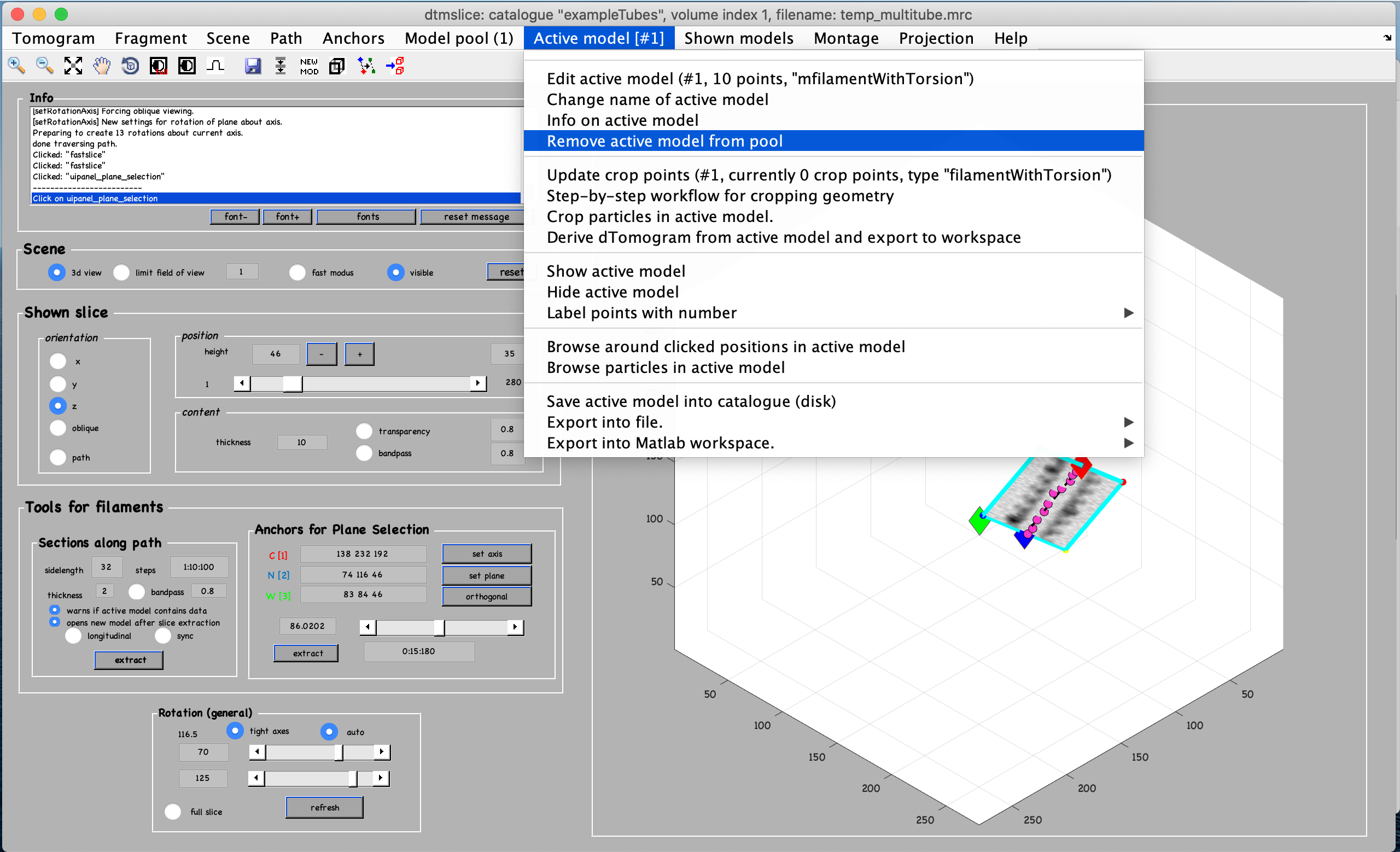Viewport: 1400px width, 852px height.
Task: Select path slice orientation
Action: click(57, 457)
